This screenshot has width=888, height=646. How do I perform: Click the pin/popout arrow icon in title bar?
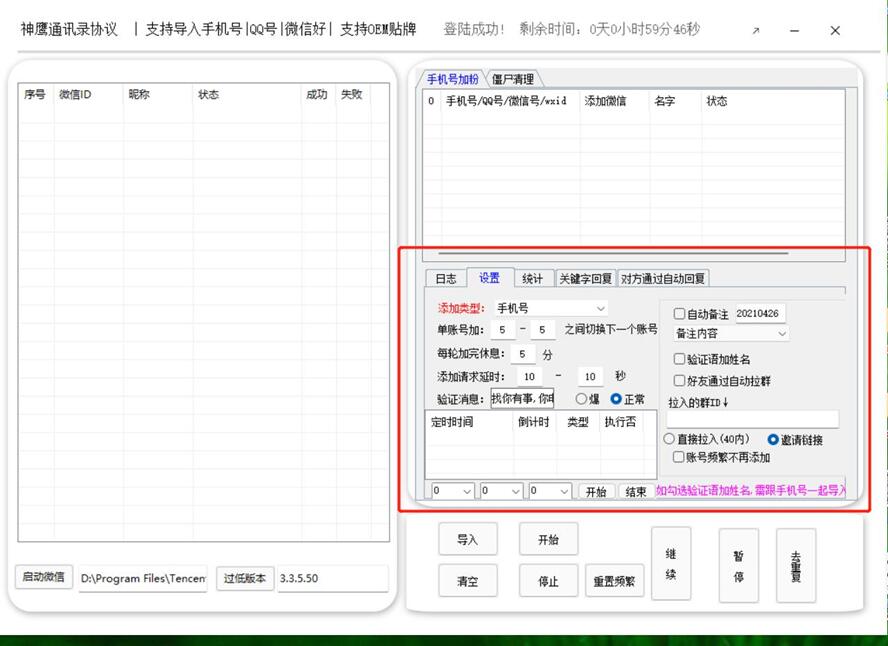coord(755,31)
